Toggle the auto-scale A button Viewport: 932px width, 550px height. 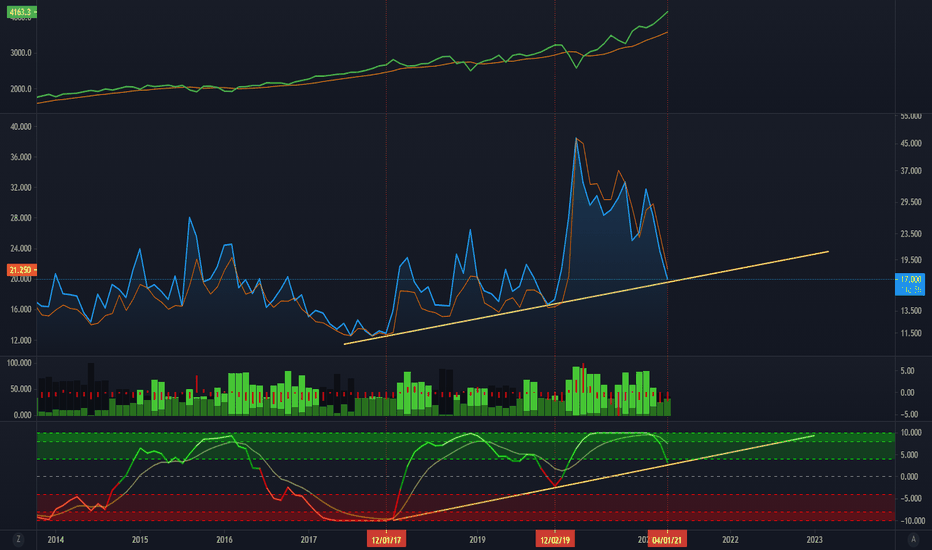[913, 539]
